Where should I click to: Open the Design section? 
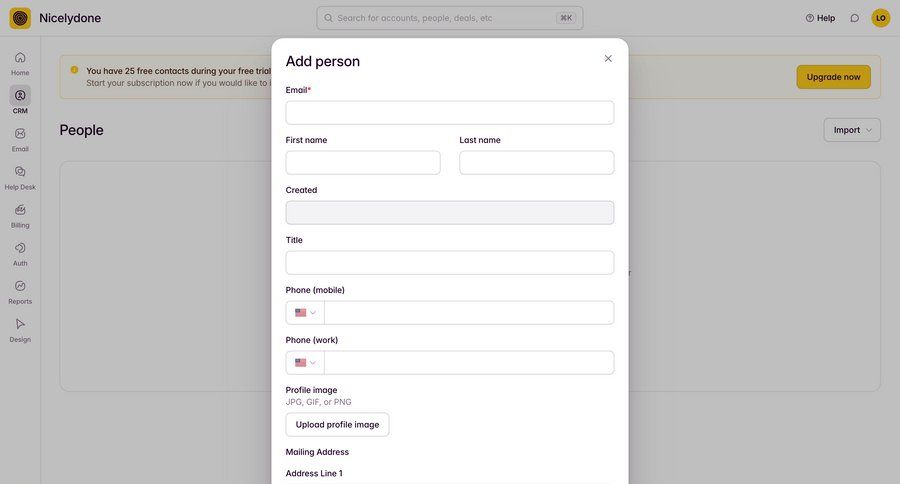click(20, 330)
